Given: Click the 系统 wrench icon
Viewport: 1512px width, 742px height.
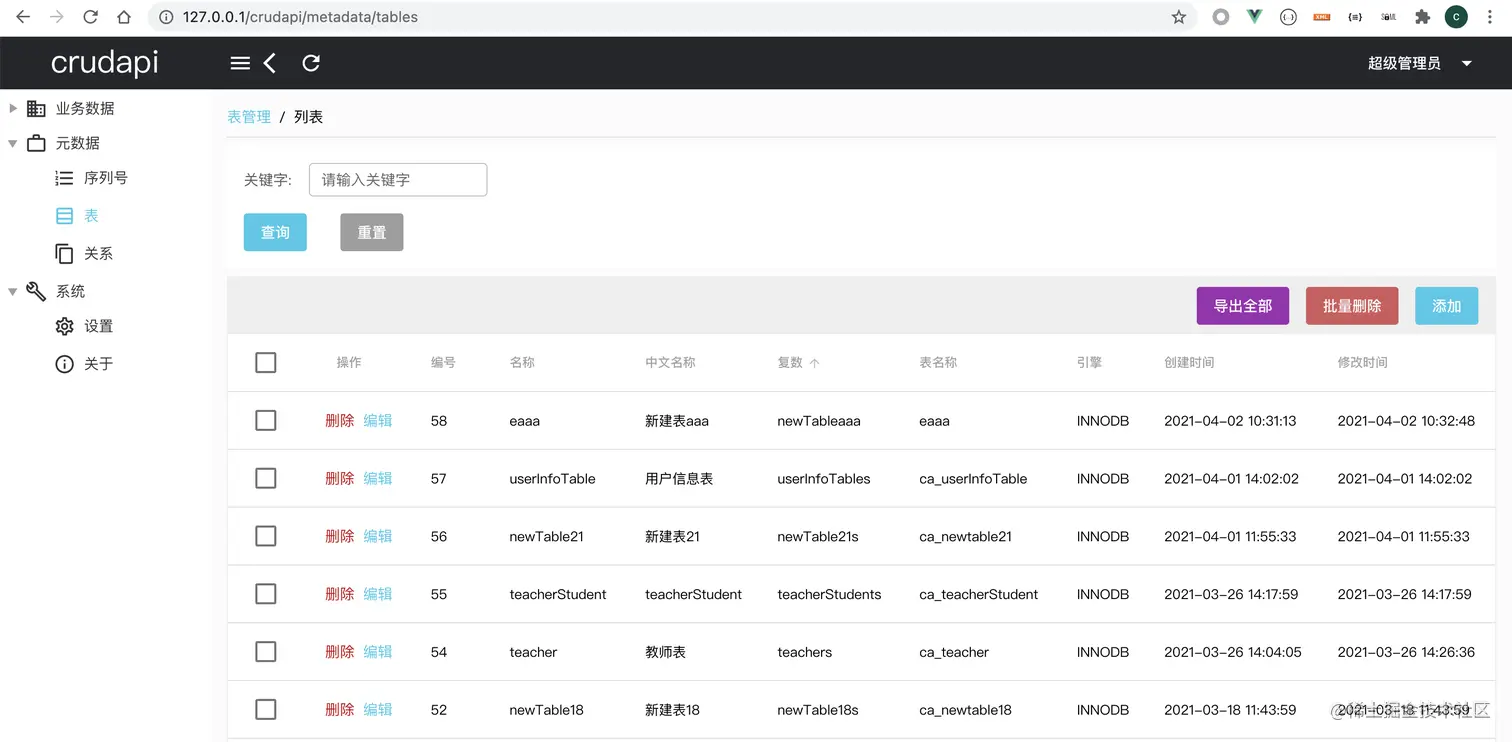Looking at the screenshot, I should coord(36,291).
